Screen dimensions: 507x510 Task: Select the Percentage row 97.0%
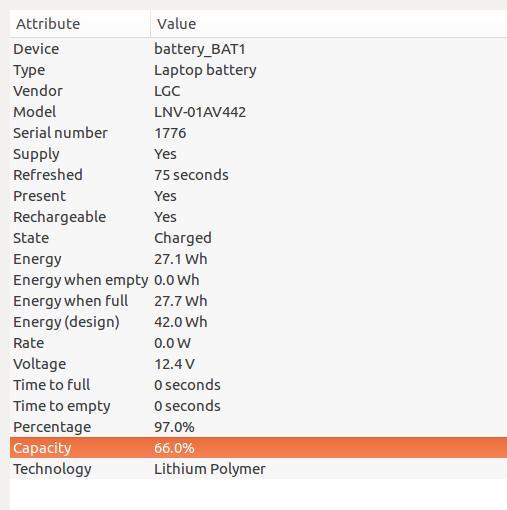coord(258,427)
